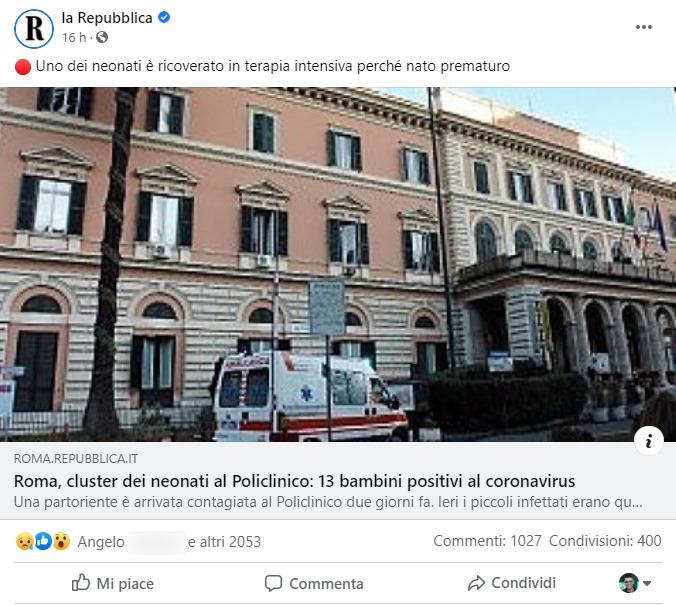Open the Policlinico article headline link
This screenshot has width=676, height=605.
[x=294, y=481]
